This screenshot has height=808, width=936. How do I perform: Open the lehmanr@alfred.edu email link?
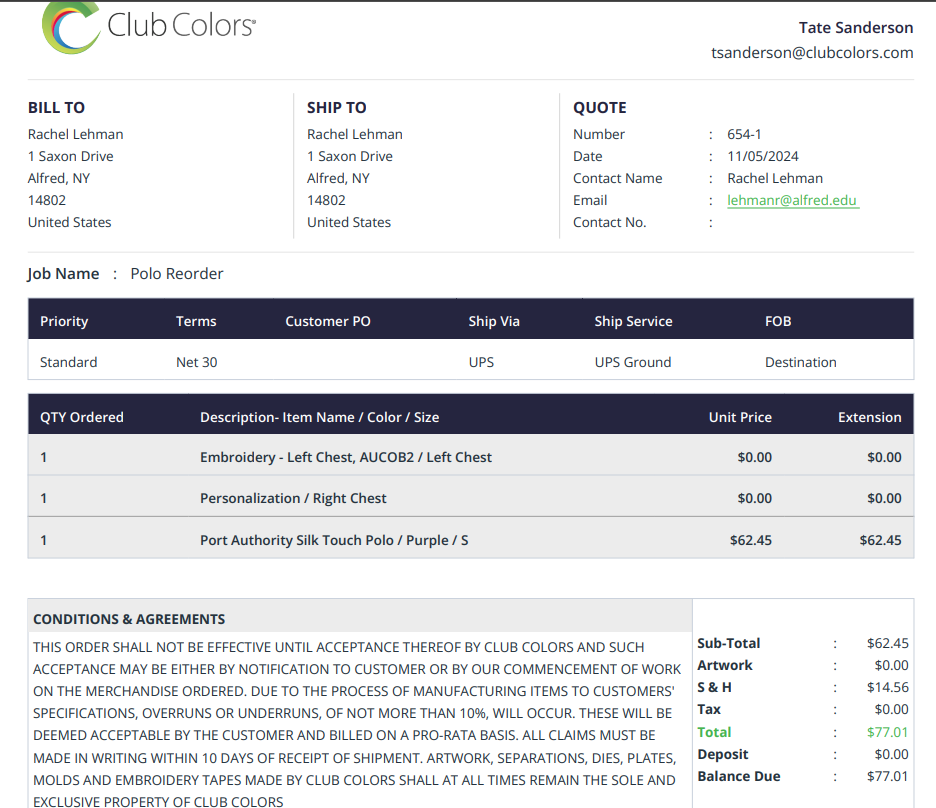[792, 201]
